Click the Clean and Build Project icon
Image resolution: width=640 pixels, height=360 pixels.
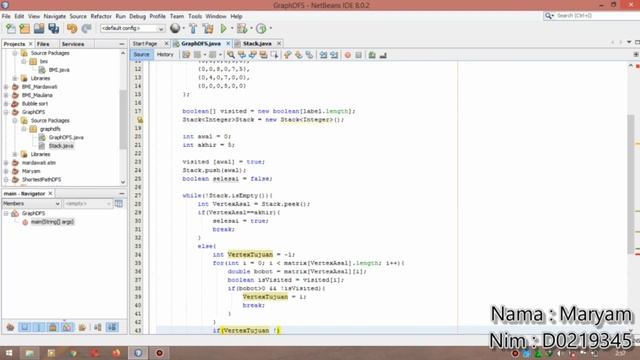[x=208, y=28]
